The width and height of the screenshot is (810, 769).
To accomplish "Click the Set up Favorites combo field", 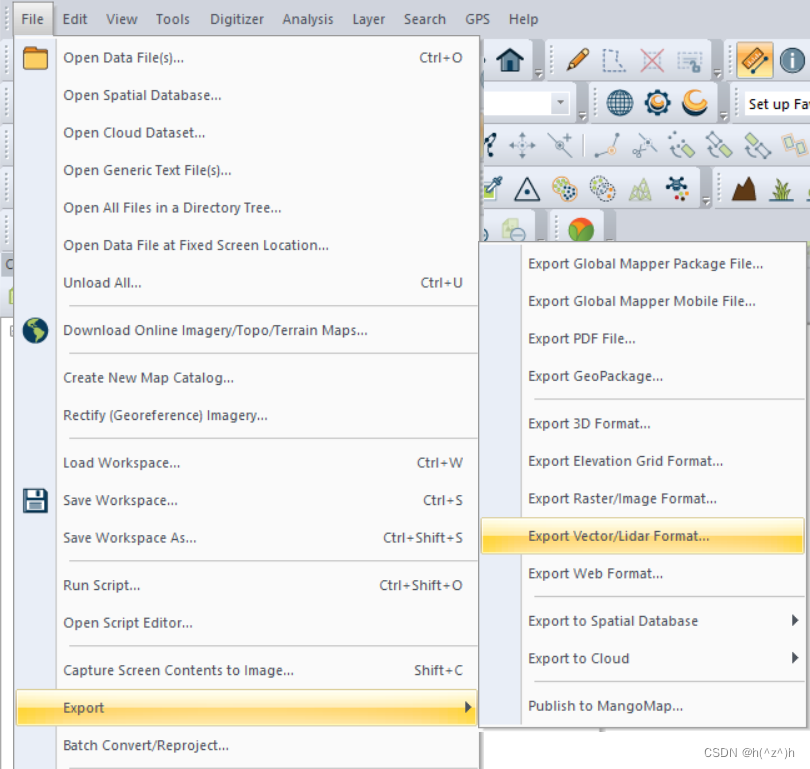I will coord(777,104).
